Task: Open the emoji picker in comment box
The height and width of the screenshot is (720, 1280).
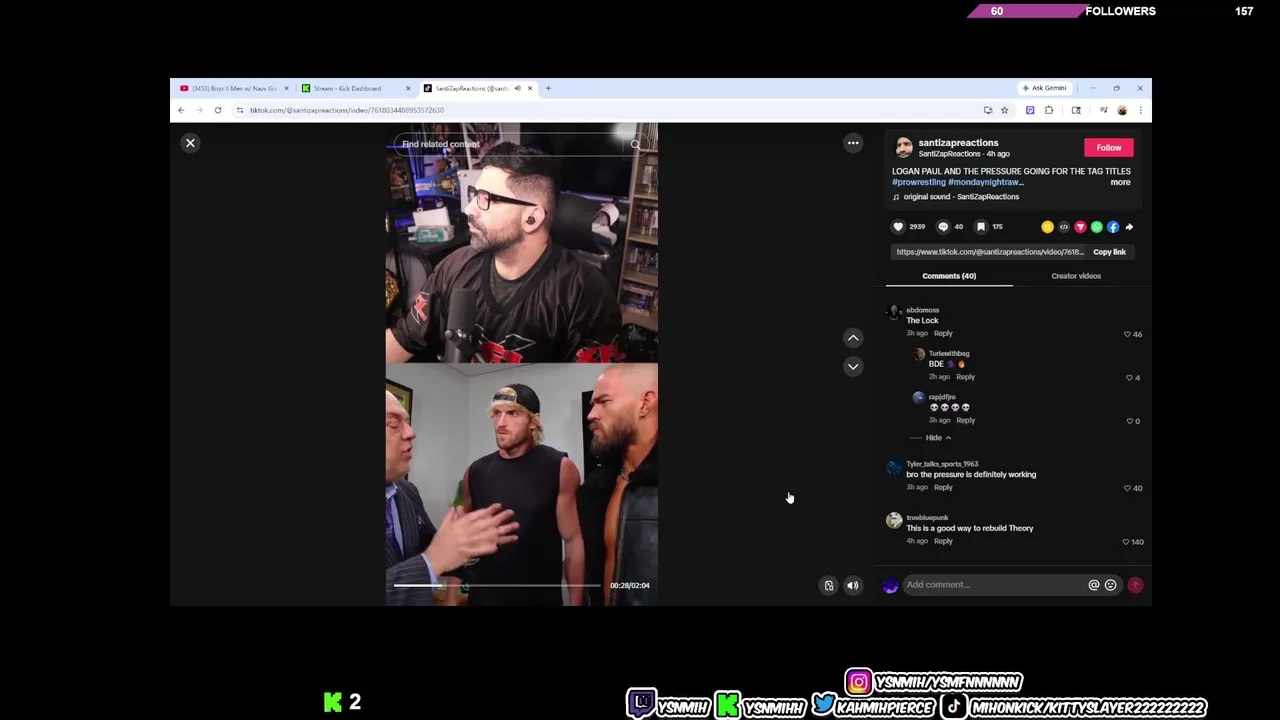Action: tap(1110, 585)
